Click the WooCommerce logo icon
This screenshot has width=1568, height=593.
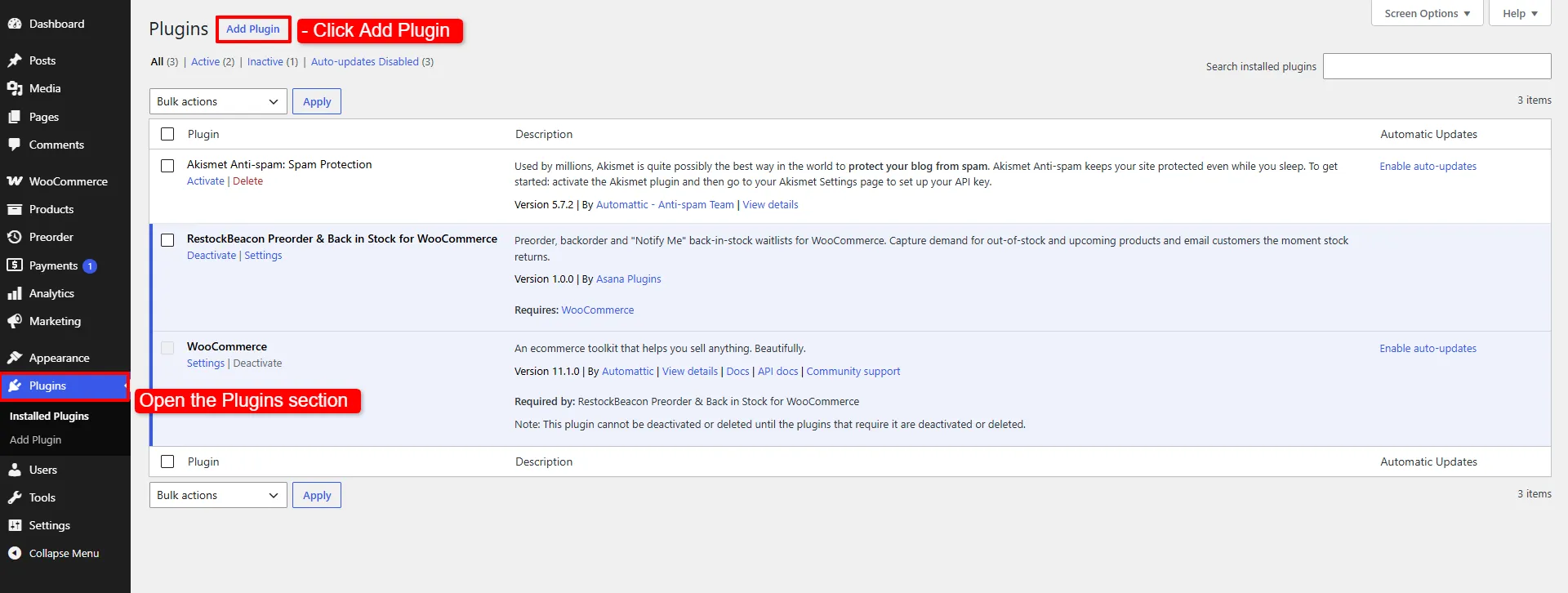click(x=15, y=181)
